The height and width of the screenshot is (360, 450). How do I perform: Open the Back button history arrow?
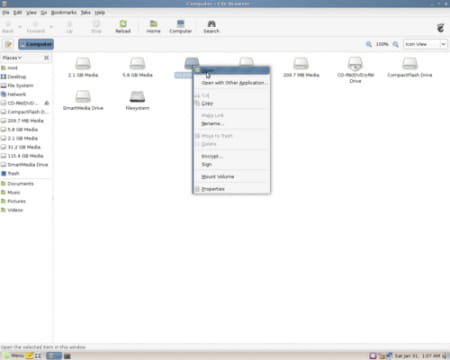coord(20,27)
